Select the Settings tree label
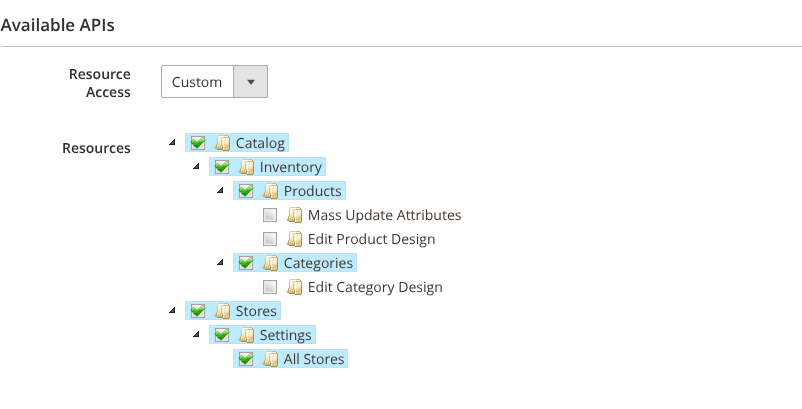This screenshot has height=409, width=802. click(285, 335)
